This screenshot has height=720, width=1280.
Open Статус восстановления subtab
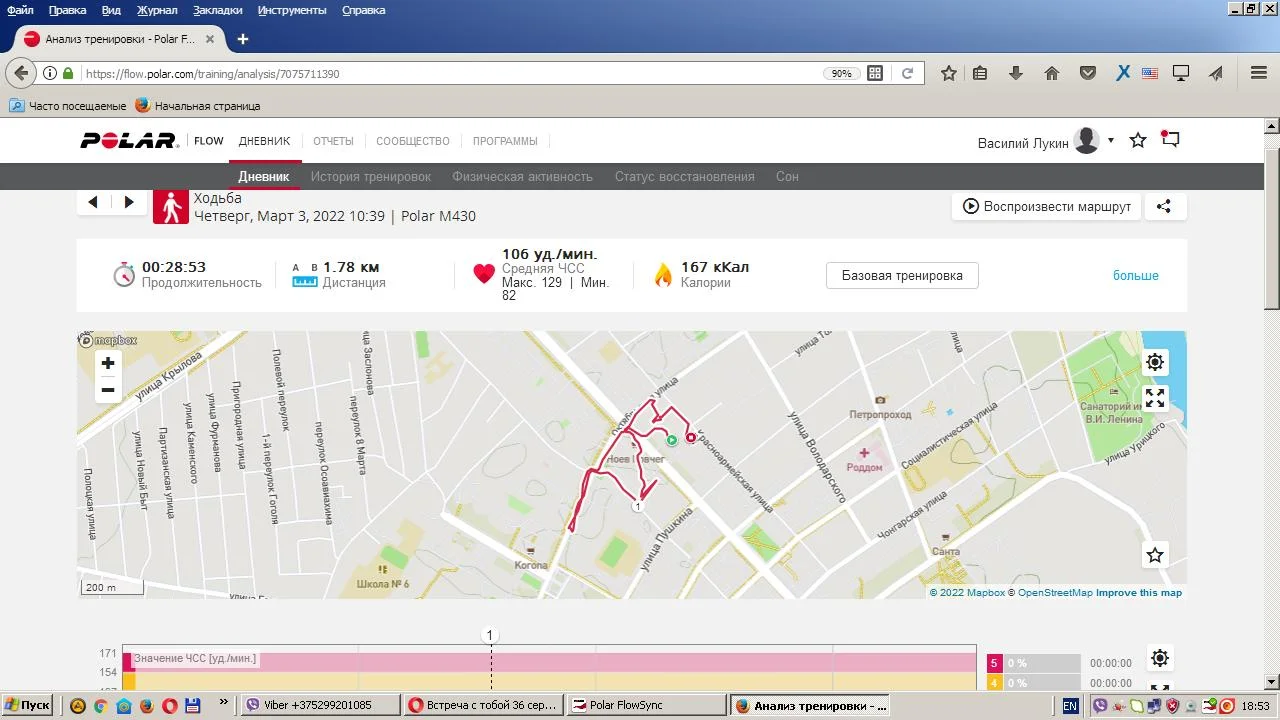685,177
